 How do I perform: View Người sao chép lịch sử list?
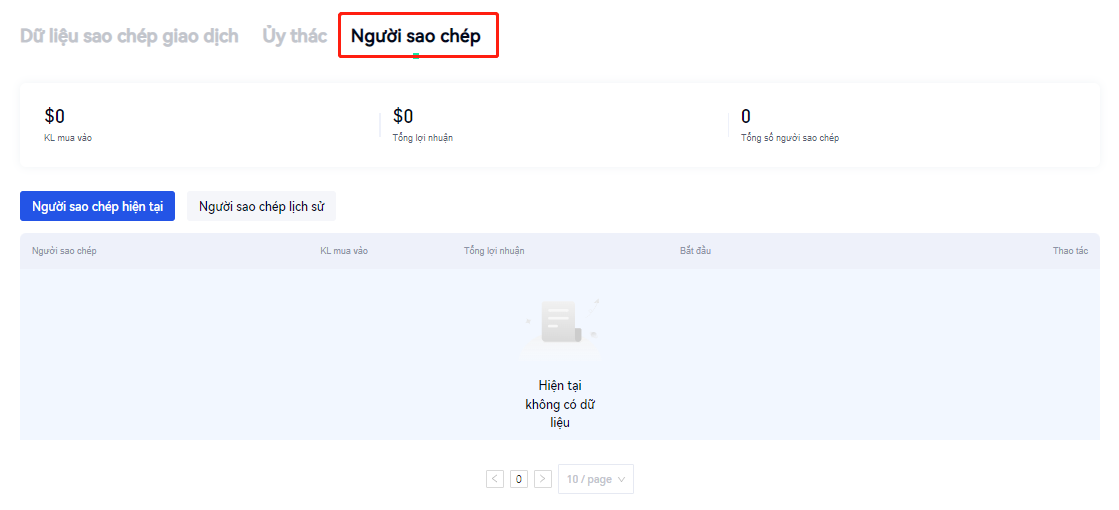261,207
